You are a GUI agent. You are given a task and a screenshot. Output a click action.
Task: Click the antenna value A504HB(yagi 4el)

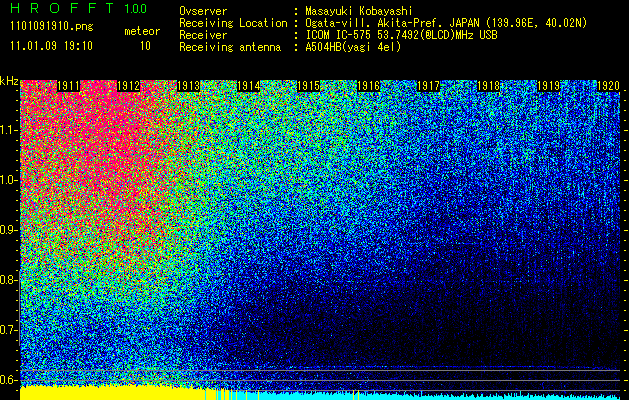[353, 47]
